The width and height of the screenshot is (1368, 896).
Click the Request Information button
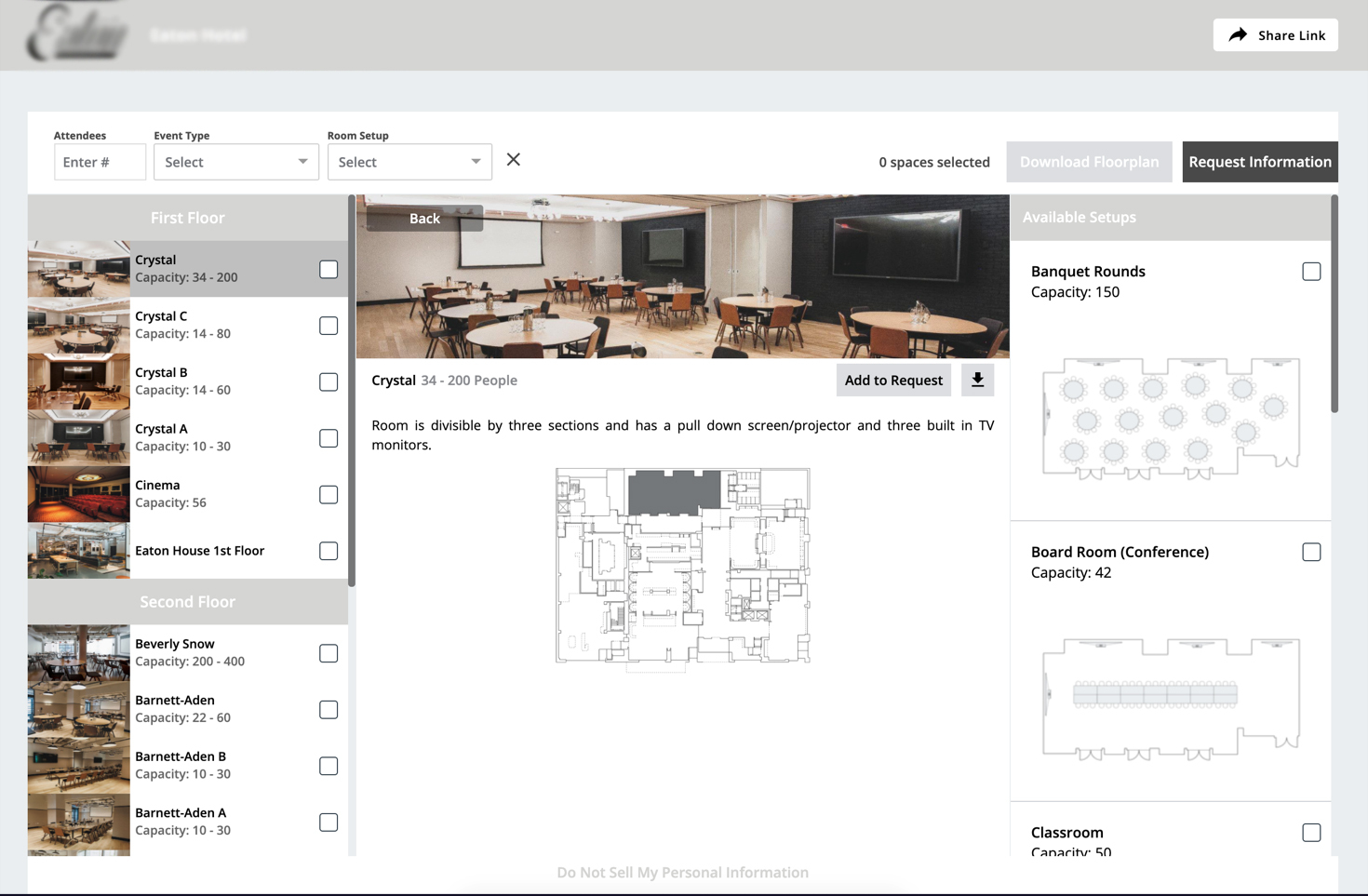(x=1260, y=162)
